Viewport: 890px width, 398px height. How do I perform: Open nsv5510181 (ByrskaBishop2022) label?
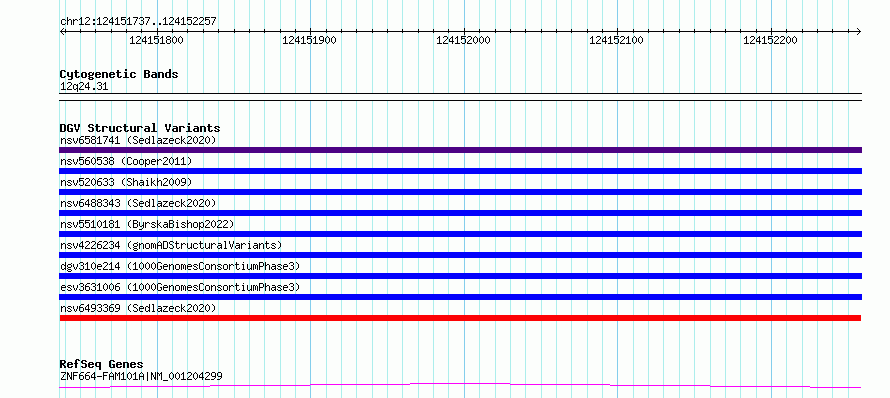coord(147,224)
